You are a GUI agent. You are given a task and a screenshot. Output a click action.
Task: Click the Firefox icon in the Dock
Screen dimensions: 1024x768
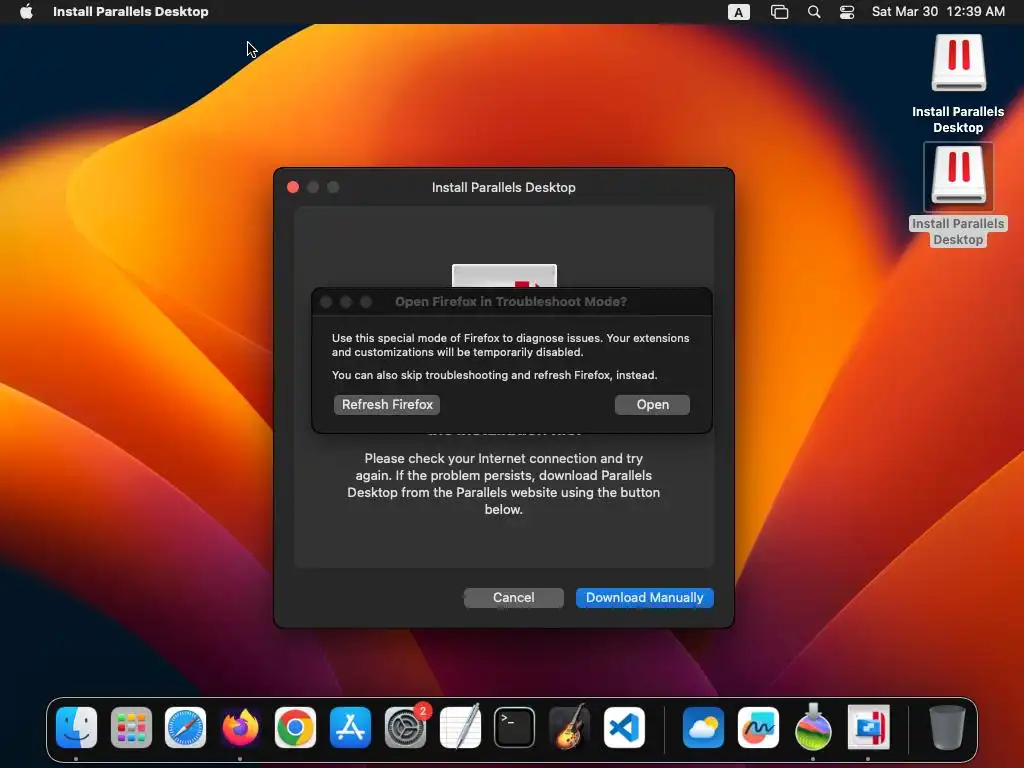pos(240,727)
